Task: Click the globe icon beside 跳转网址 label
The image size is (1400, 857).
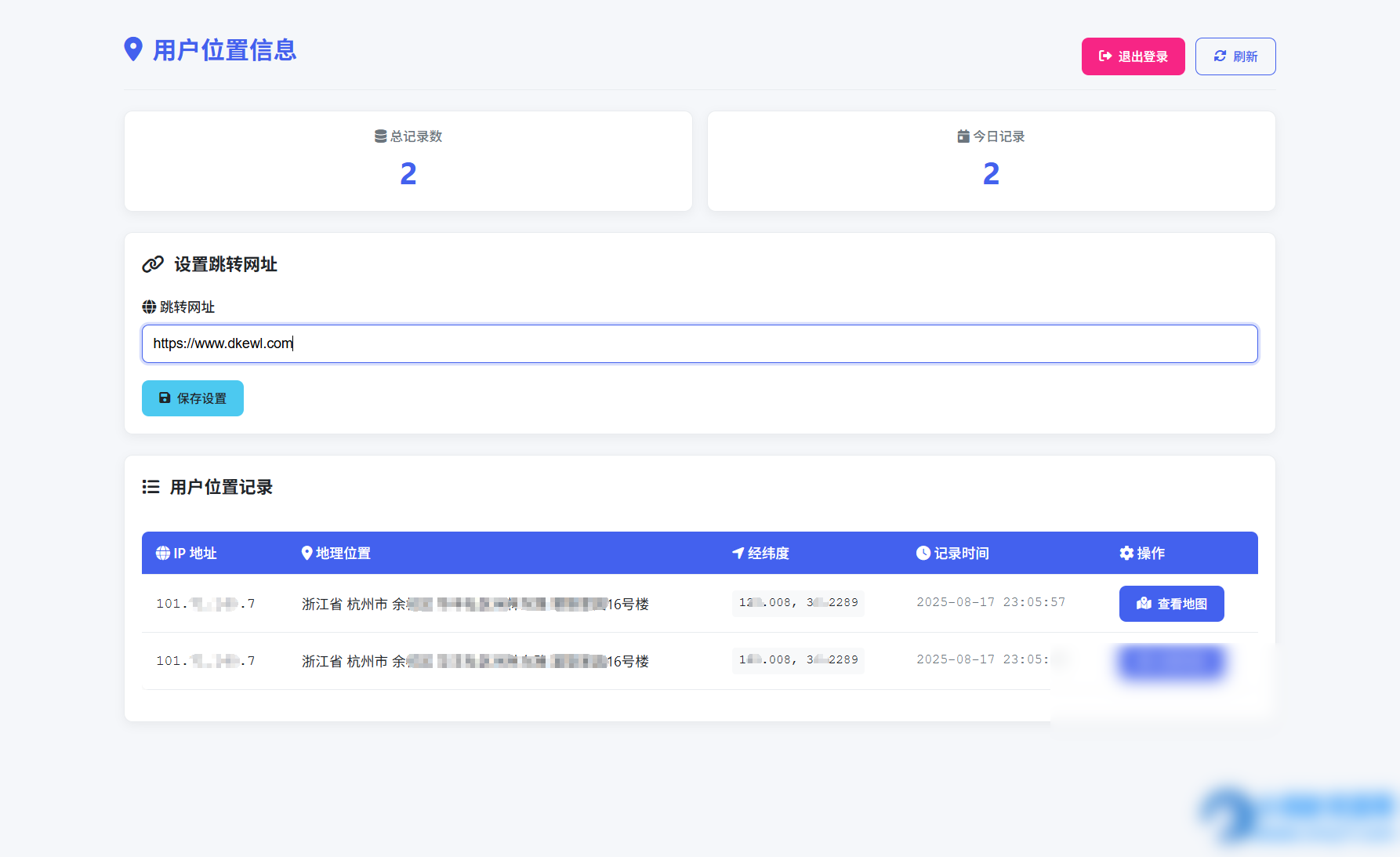Action: [x=148, y=307]
